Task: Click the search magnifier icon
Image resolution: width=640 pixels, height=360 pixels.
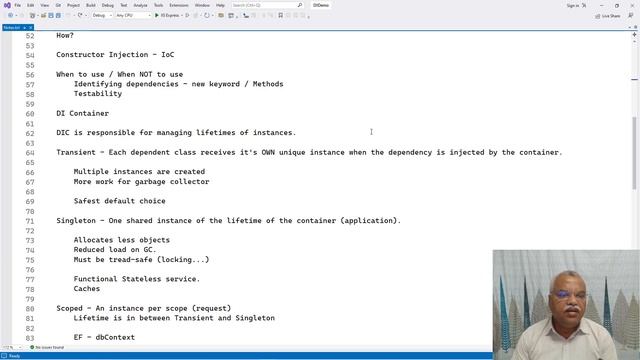Action: coord(300,5)
